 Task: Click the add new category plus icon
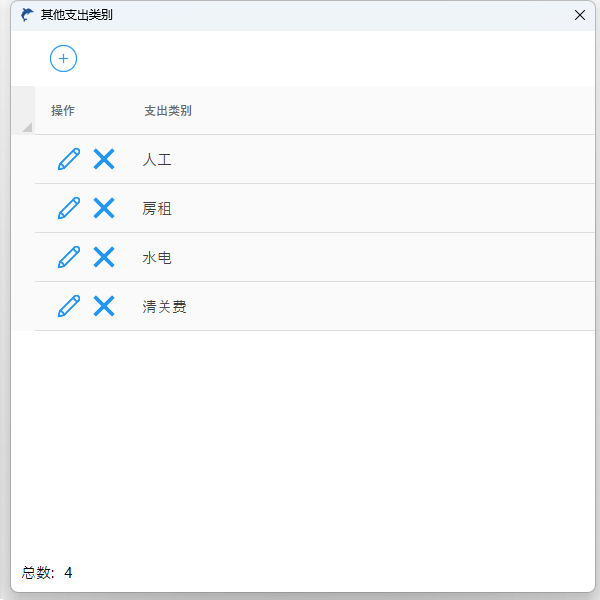click(x=63, y=59)
